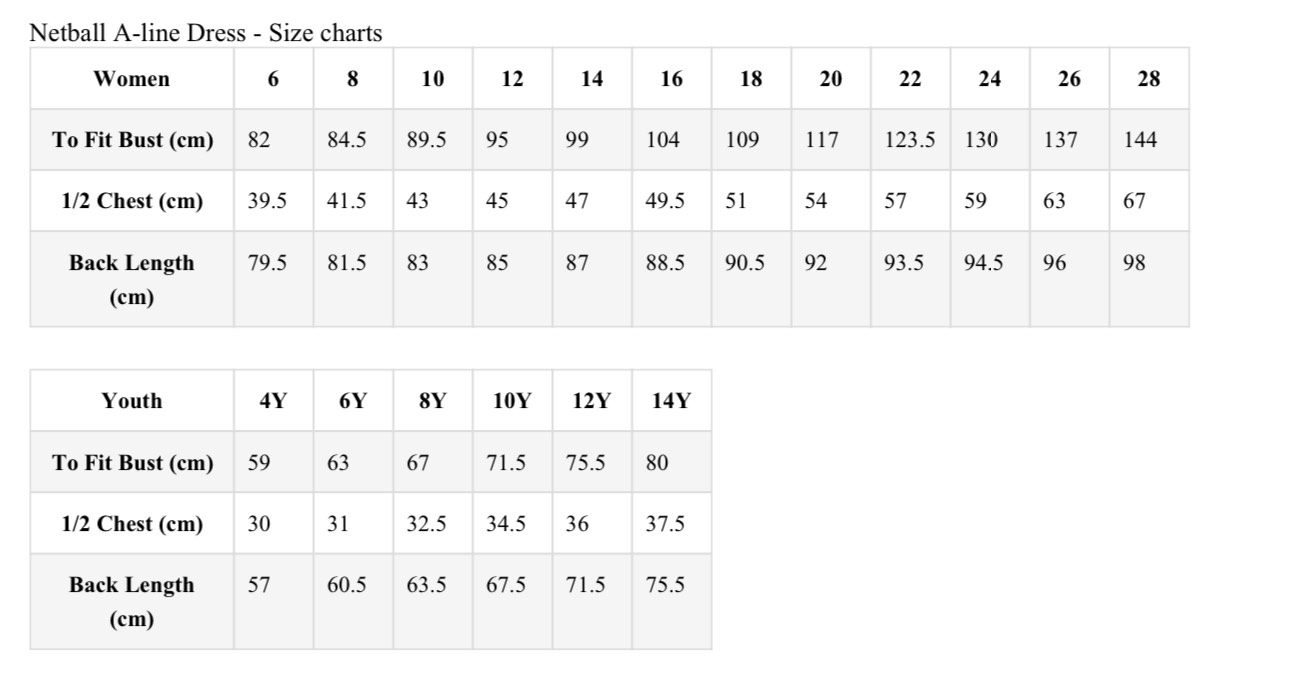
Task: Click youth size 14Y column header
Action: tap(672, 401)
